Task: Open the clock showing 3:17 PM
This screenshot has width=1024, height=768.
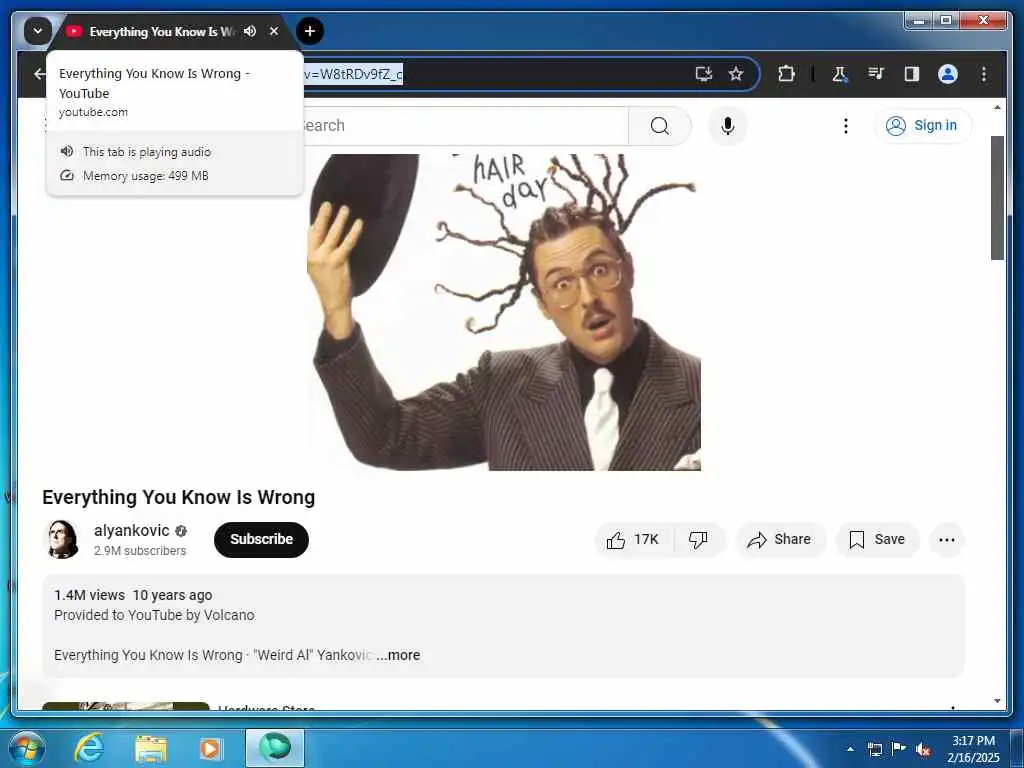Action: [x=973, y=749]
